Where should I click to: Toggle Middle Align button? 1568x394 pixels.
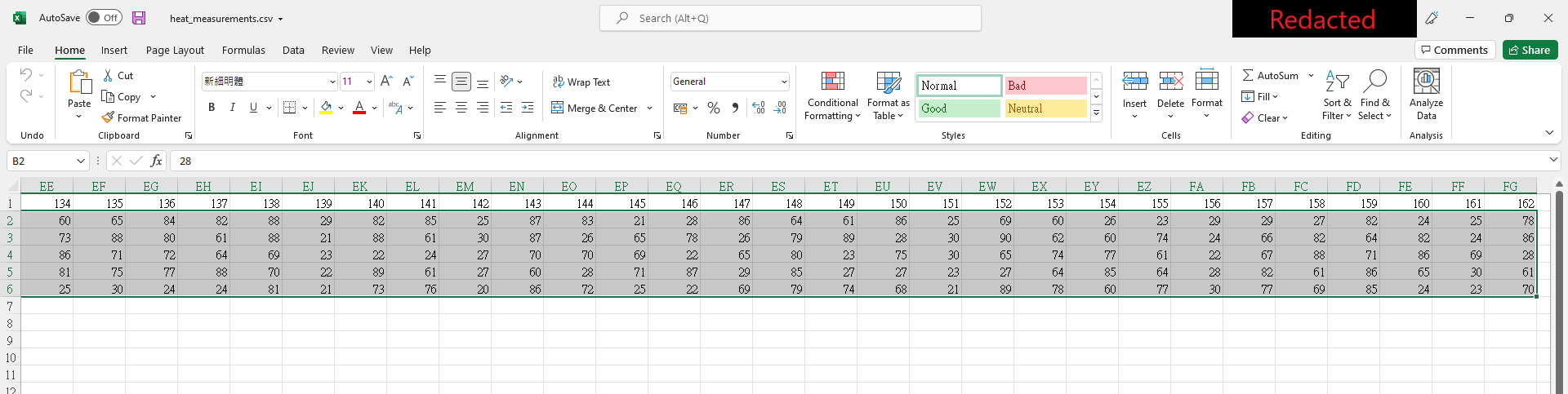(x=461, y=81)
